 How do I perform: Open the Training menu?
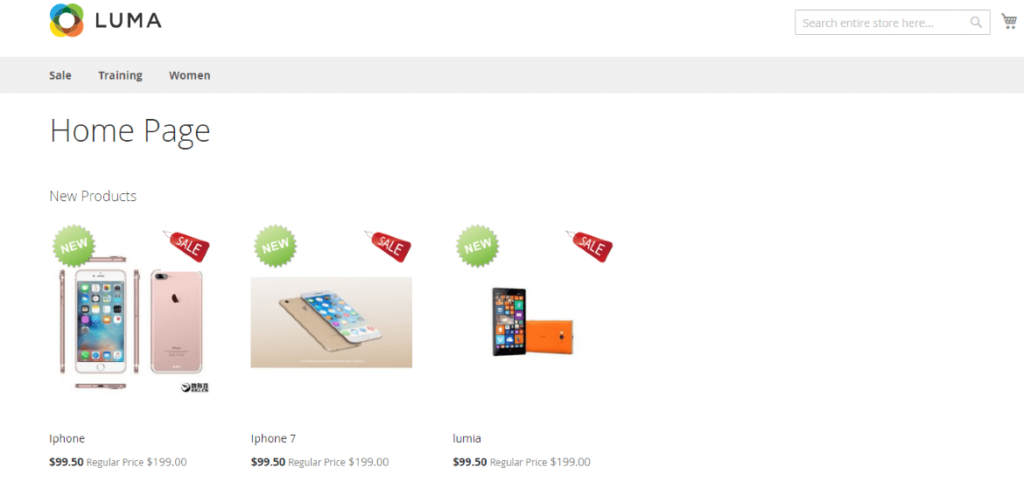point(120,75)
